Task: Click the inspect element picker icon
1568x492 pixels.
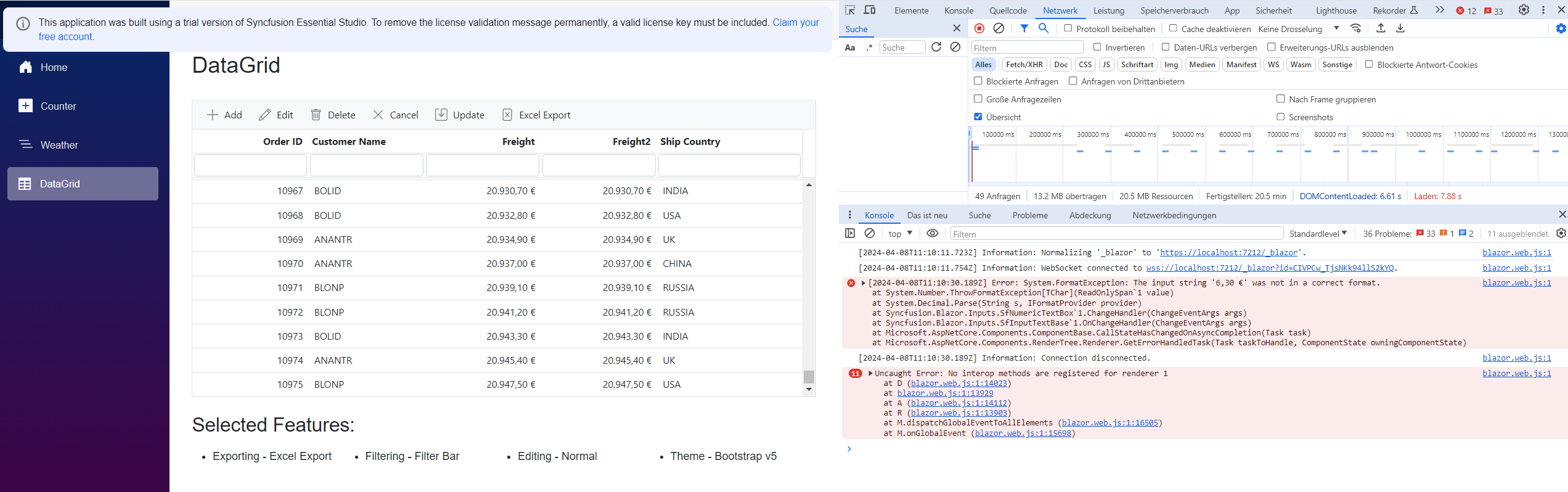Action: (x=850, y=10)
